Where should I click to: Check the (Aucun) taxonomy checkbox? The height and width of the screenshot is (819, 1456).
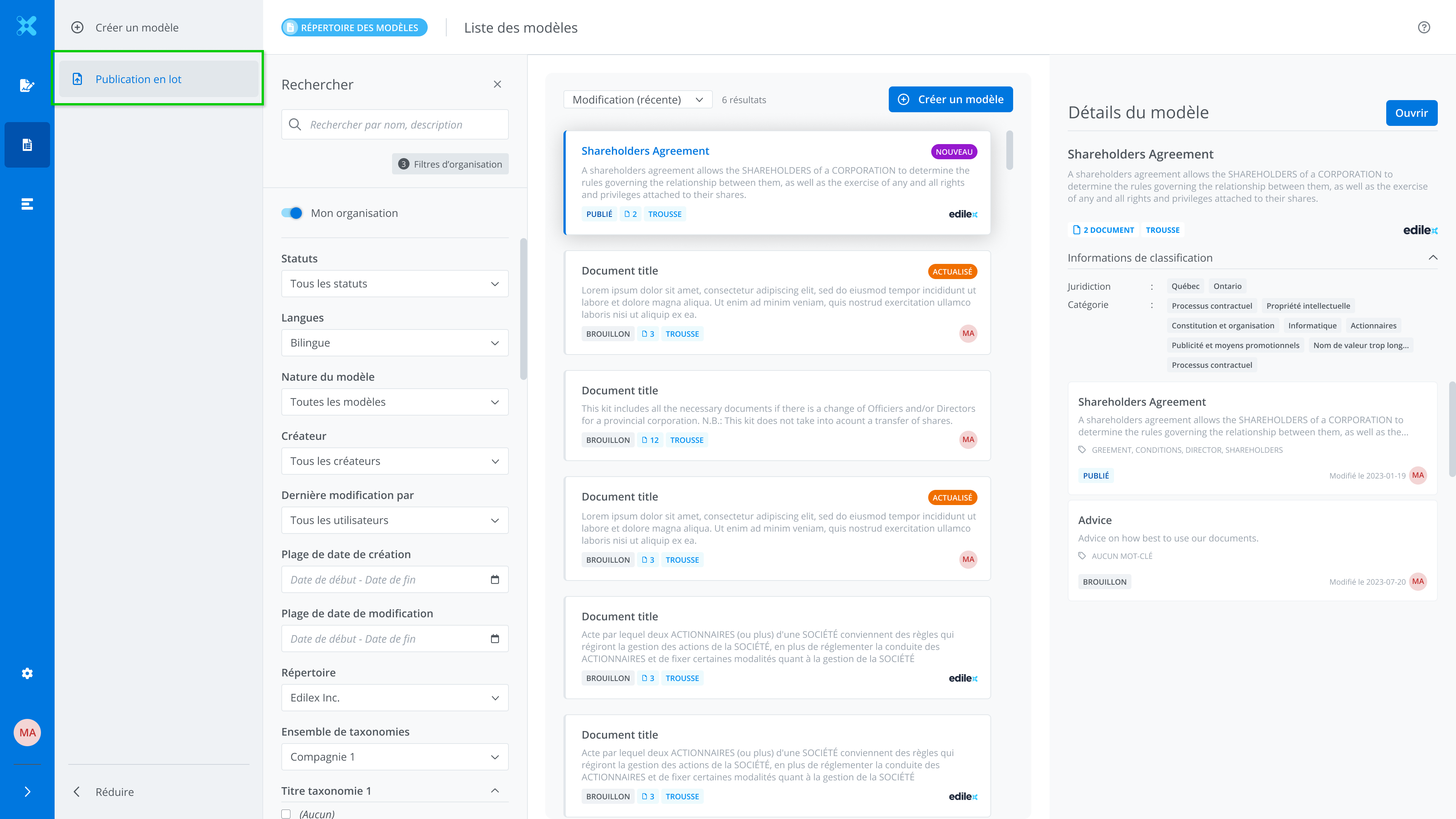coord(286,814)
